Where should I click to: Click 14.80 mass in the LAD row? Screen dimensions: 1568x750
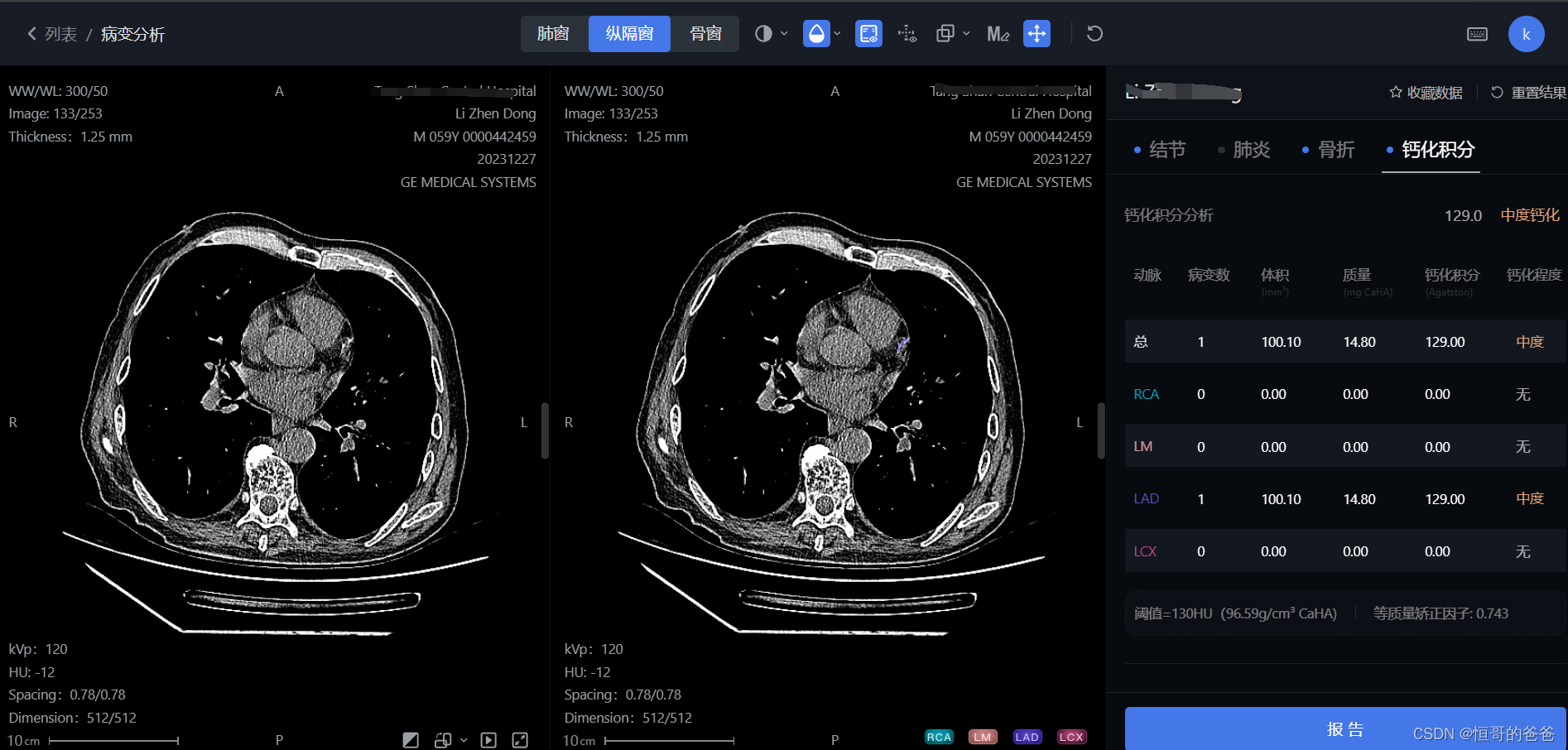pyautogui.click(x=1359, y=499)
